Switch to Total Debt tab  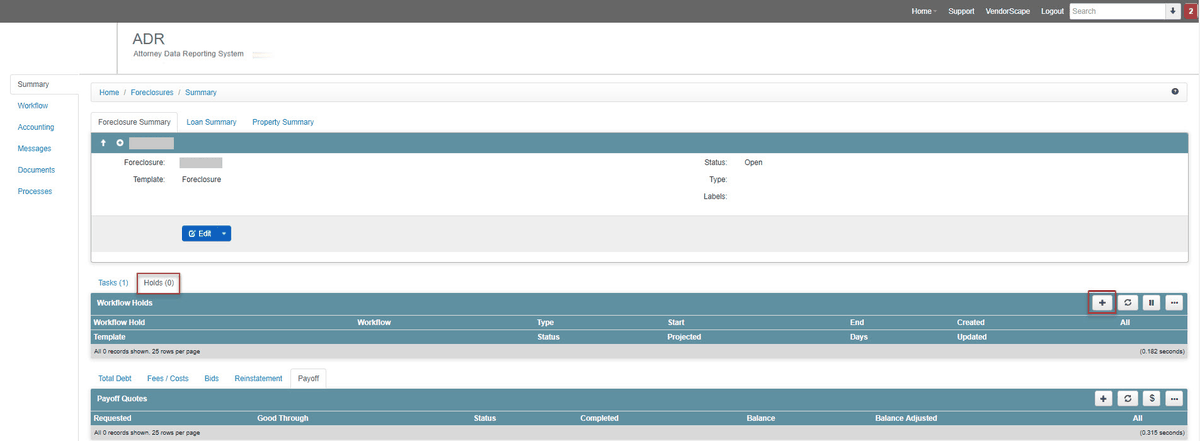pyautogui.click(x=115, y=379)
